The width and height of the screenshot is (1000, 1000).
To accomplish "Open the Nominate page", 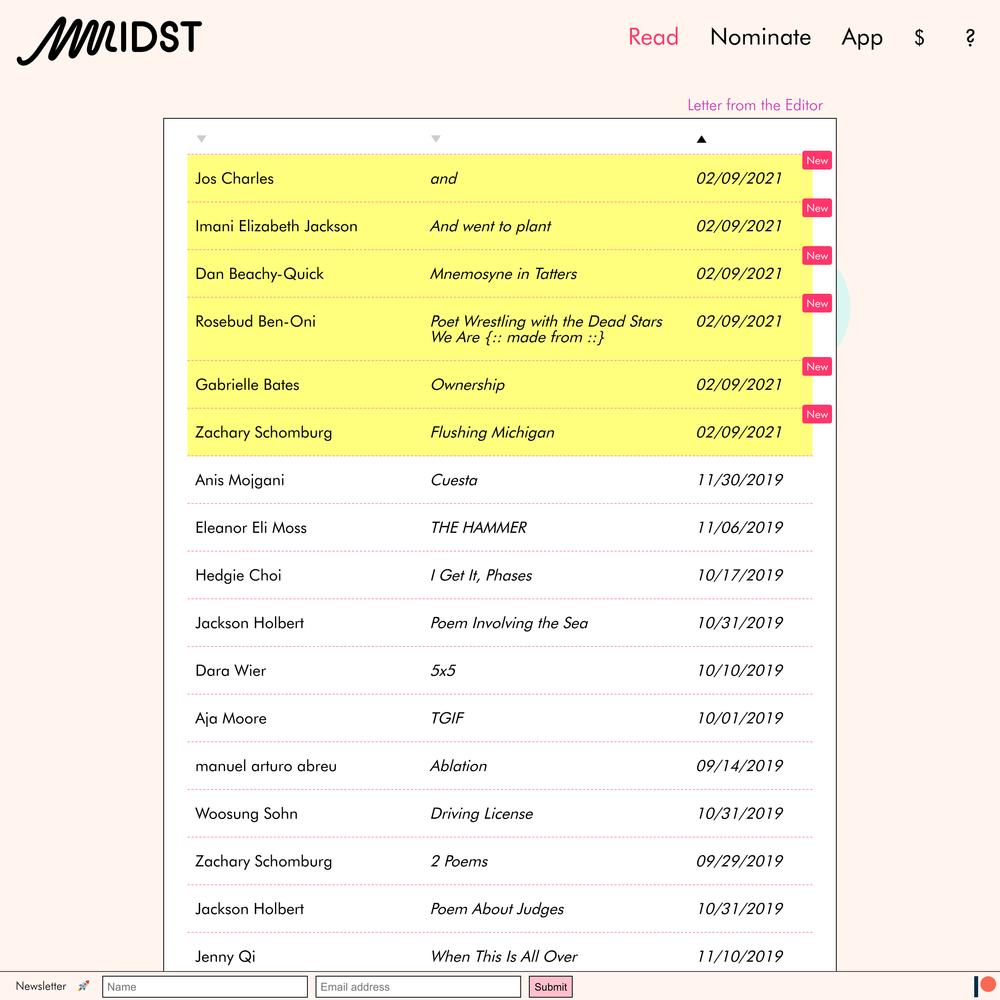I will 760,37.
